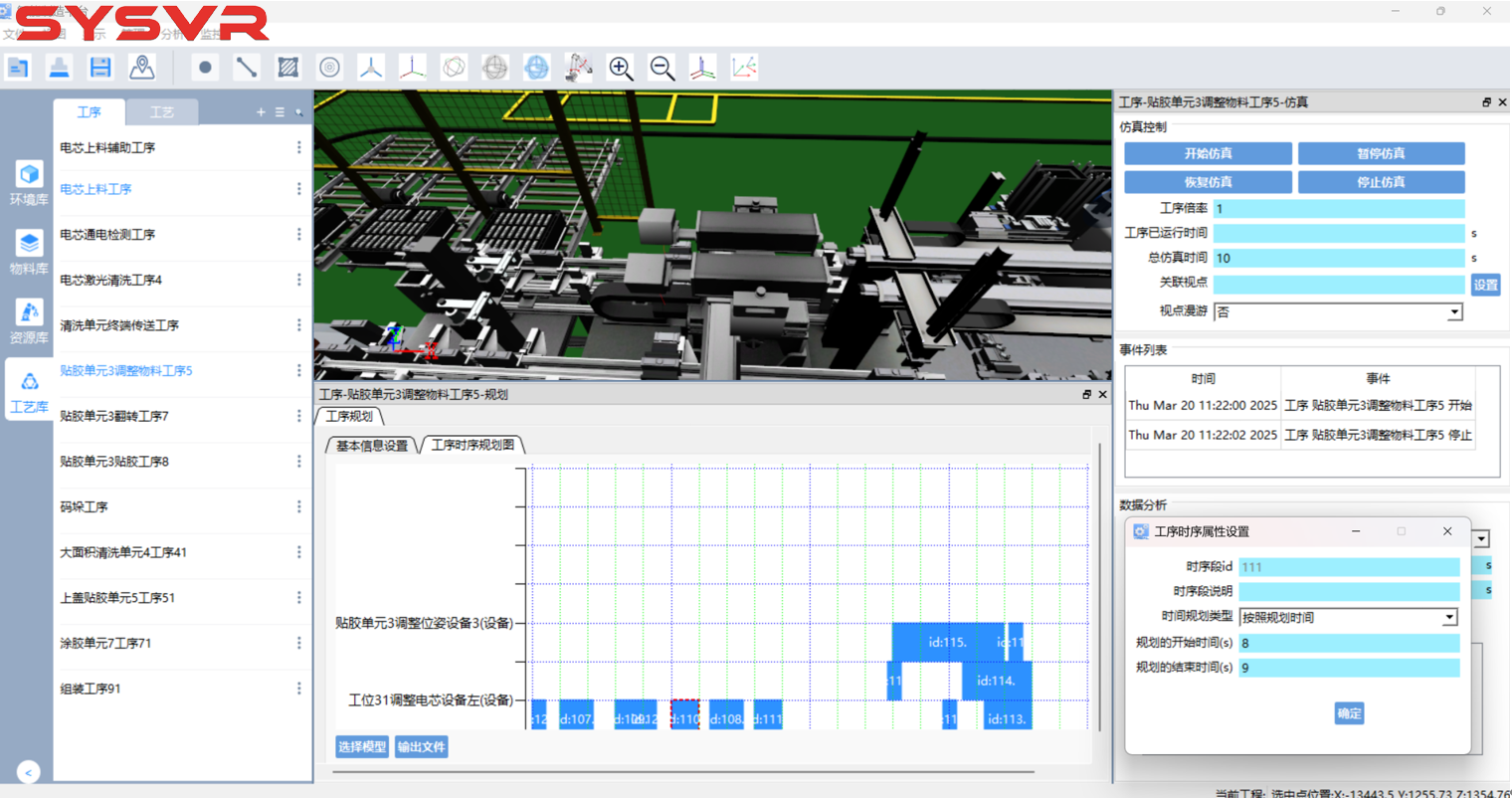Click the concentric circles target icon
1512x798 pixels.
[329, 68]
